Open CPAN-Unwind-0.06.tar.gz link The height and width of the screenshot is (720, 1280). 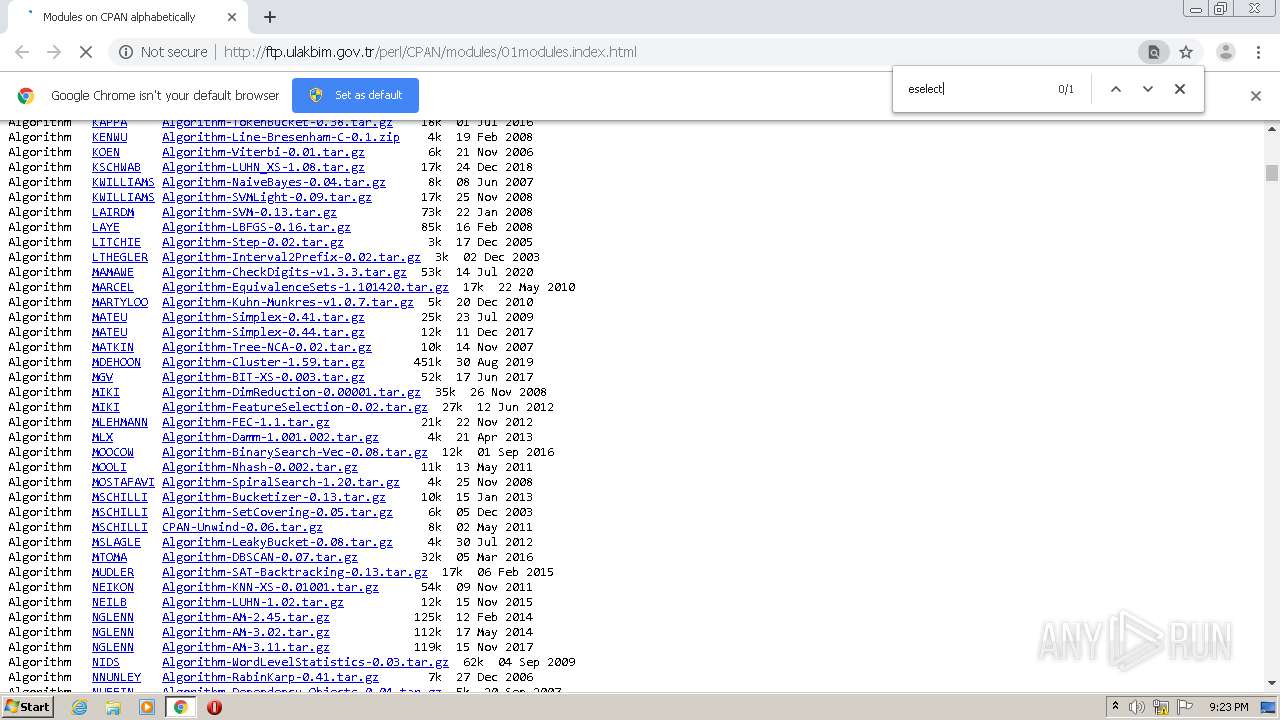242,527
